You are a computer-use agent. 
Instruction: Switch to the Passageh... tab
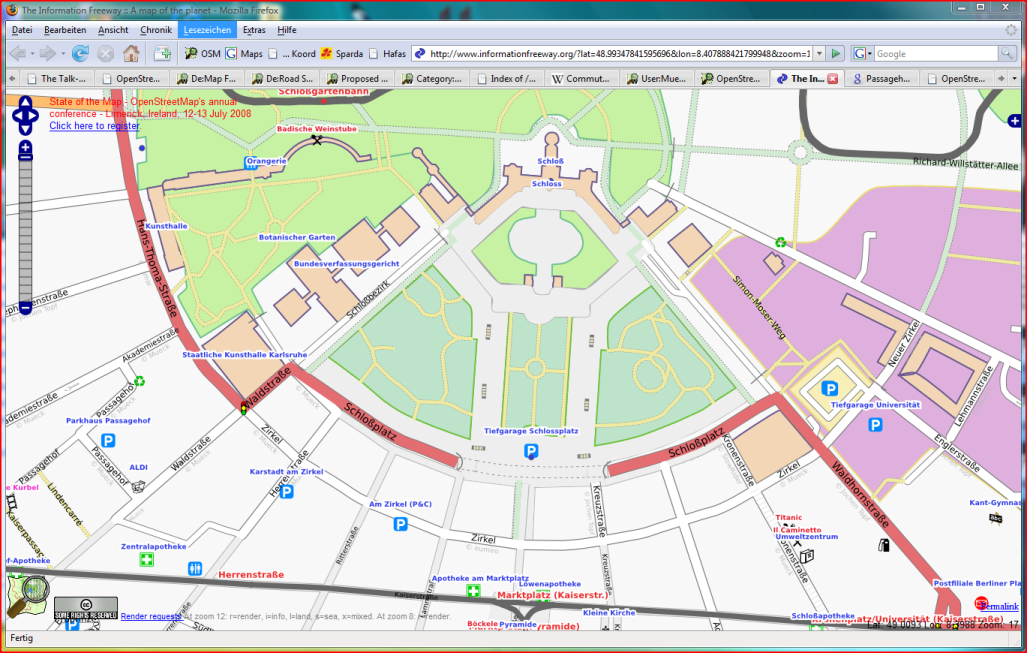click(881, 79)
